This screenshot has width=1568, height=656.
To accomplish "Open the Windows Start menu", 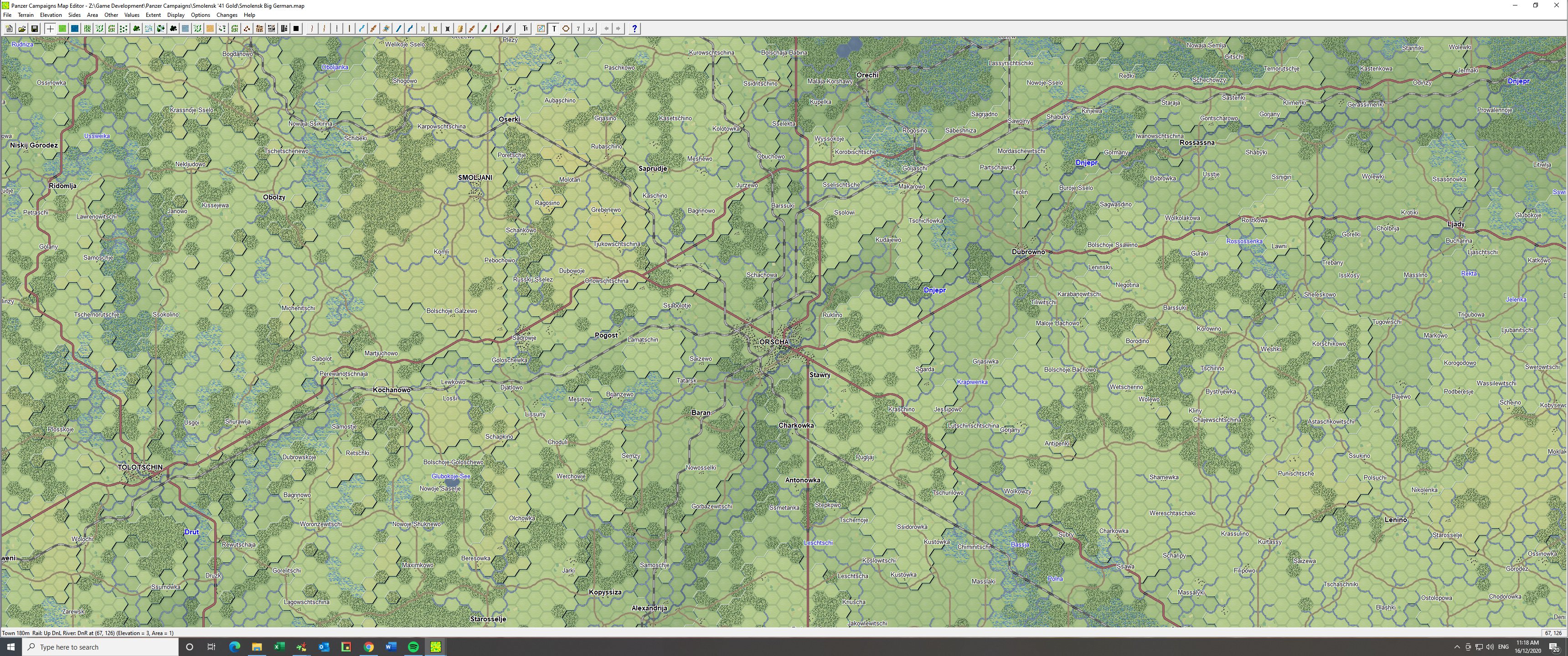I will (x=11, y=647).
